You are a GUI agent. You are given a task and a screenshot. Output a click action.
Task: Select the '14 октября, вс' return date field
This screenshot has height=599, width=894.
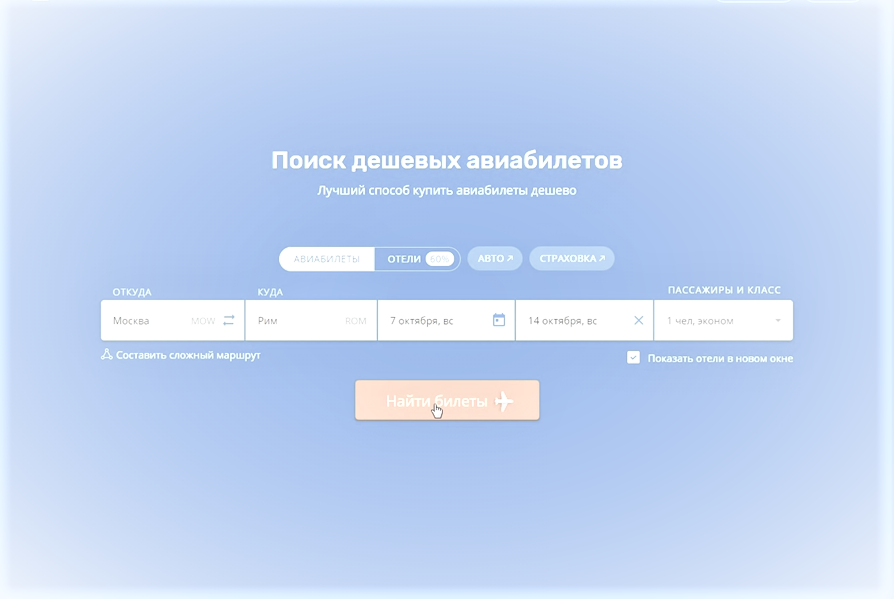tap(584, 320)
